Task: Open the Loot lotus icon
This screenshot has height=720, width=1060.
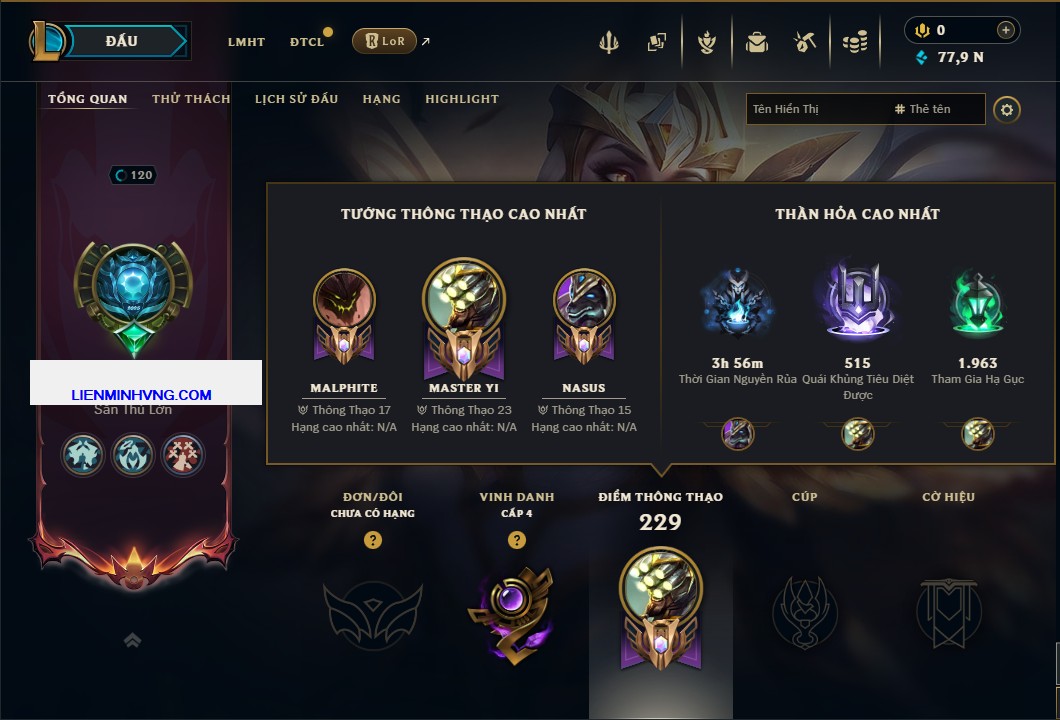Action: pyautogui.click(x=707, y=42)
